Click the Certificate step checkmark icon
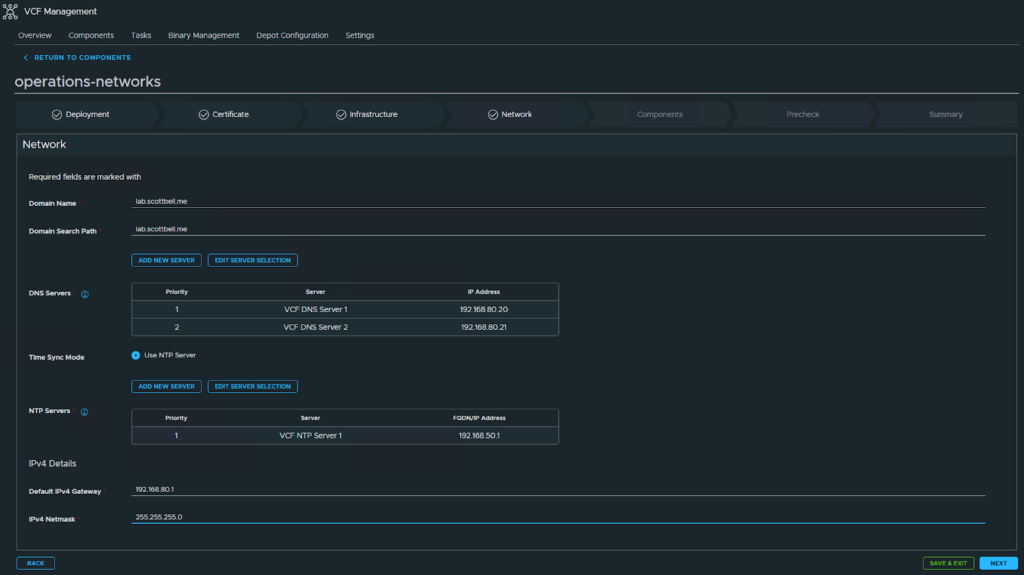This screenshot has height=575, width=1024. [x=204, y=114]
